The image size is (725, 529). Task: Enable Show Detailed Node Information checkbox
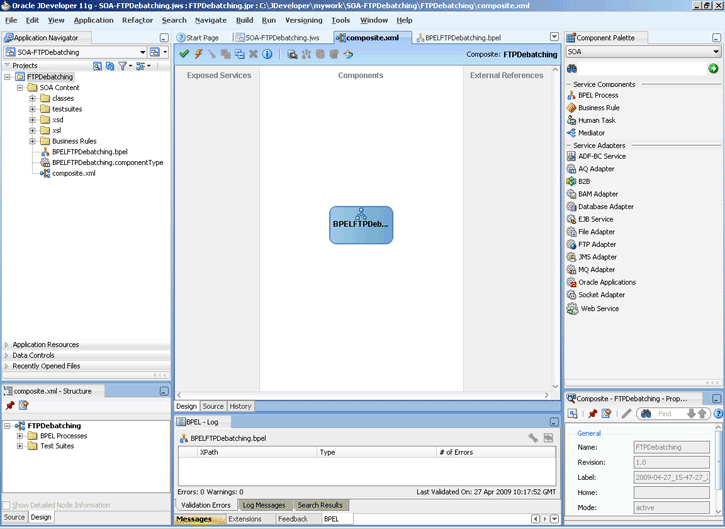(6, 505)
